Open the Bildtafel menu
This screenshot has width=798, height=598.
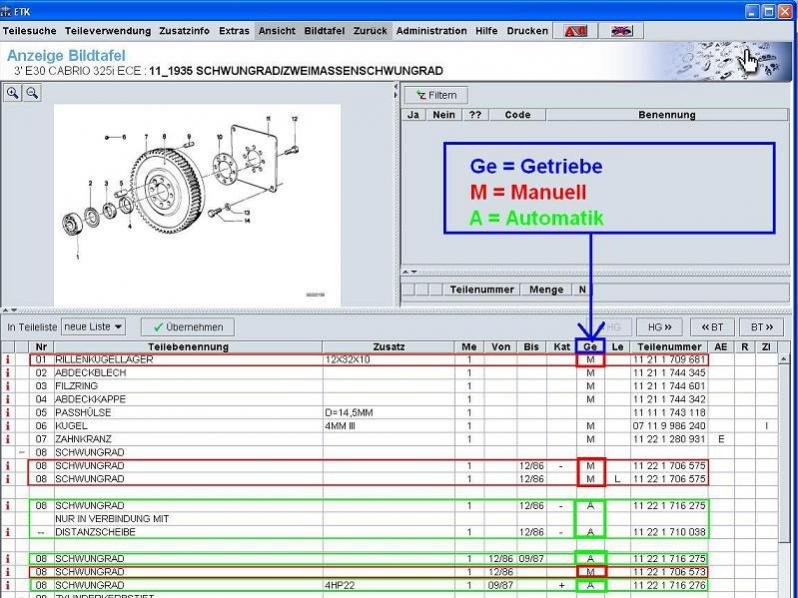[324, 31]
